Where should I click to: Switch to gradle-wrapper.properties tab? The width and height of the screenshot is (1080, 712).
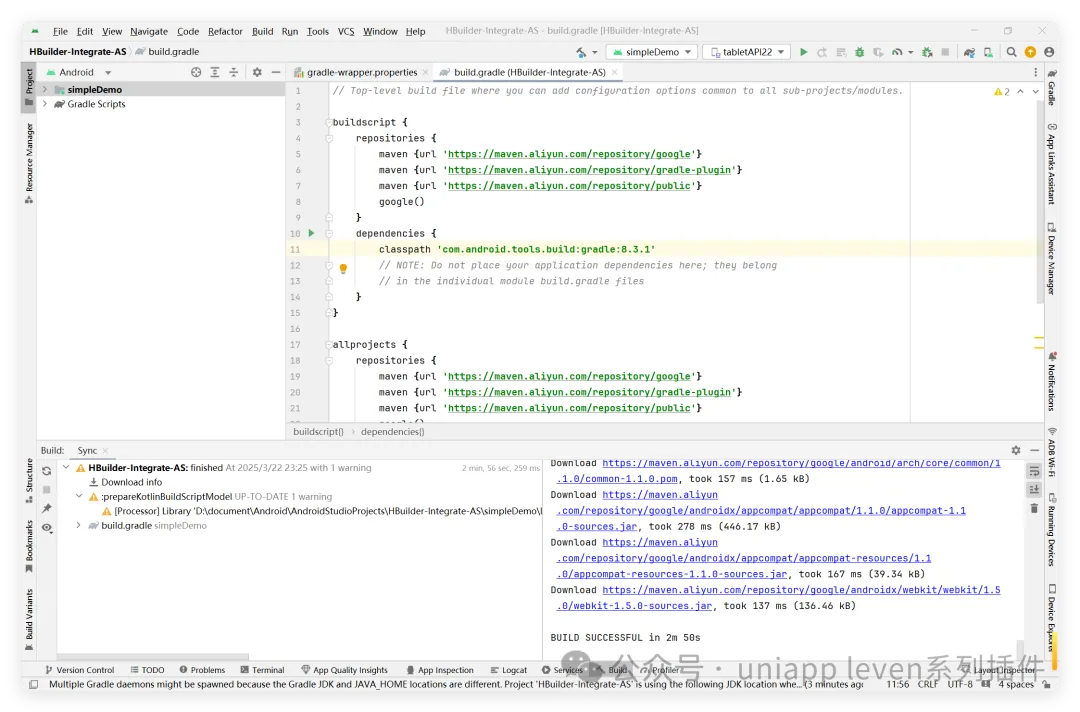tap(362, 72)
